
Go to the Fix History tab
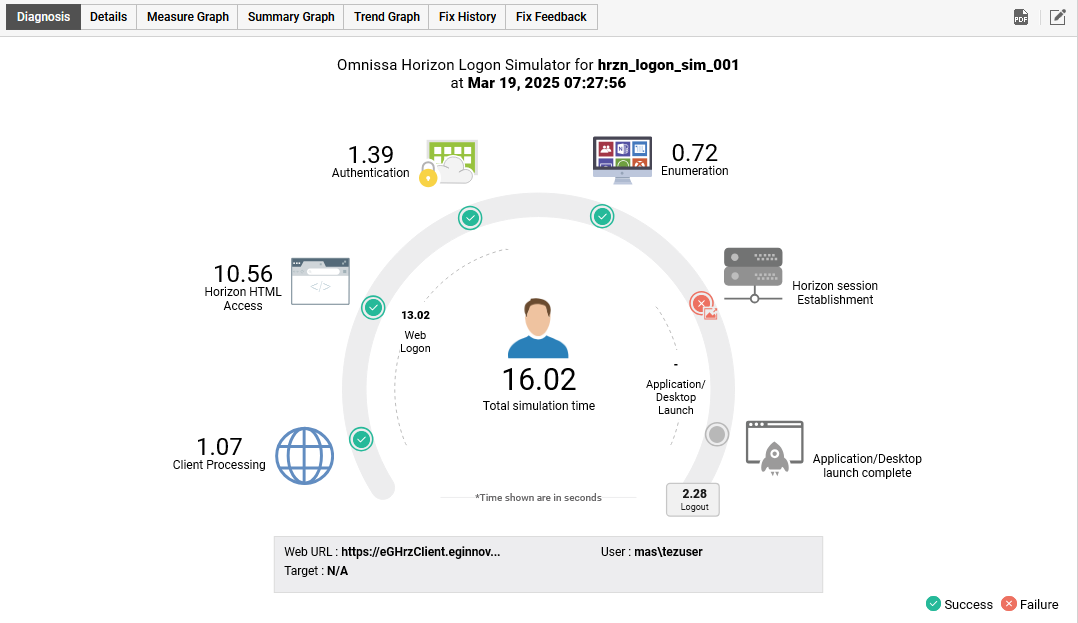(x=468, y=17)
